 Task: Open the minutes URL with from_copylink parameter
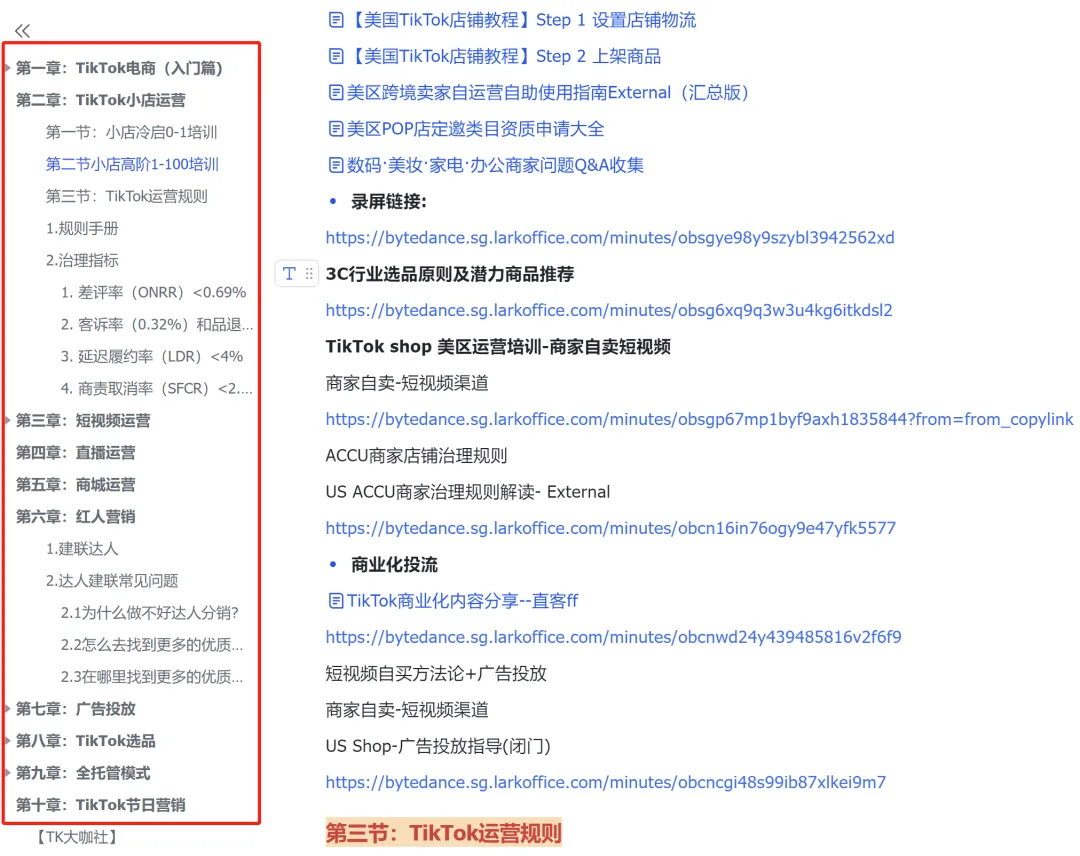click(699, 419)
